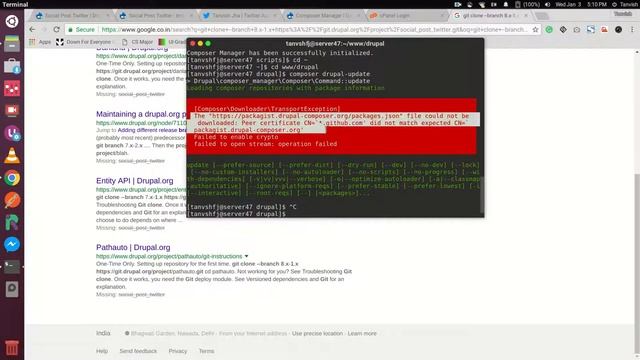Screen dimensions: 640x360
Task: Open the CS Major bookmark
Action: [137, 42]
